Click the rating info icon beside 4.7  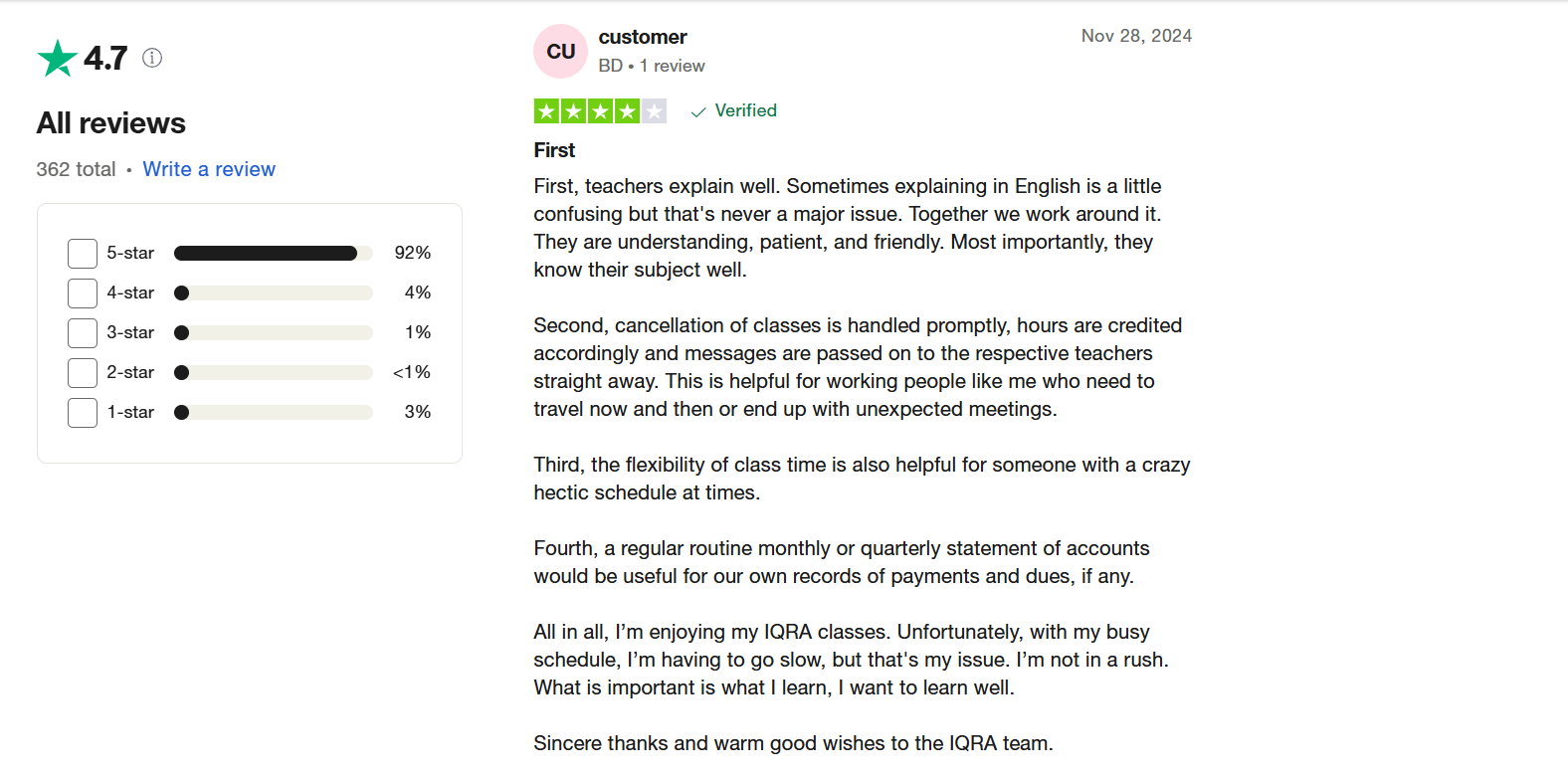[152, 58]
